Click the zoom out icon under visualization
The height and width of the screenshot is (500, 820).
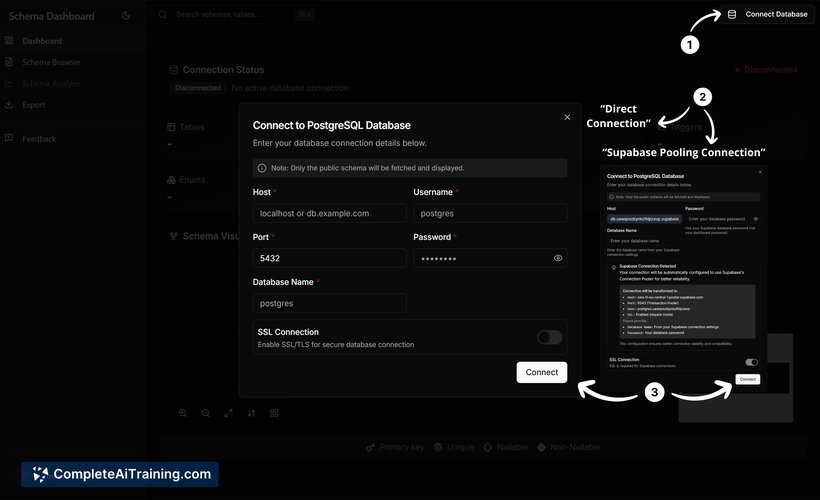pos(206,413)
